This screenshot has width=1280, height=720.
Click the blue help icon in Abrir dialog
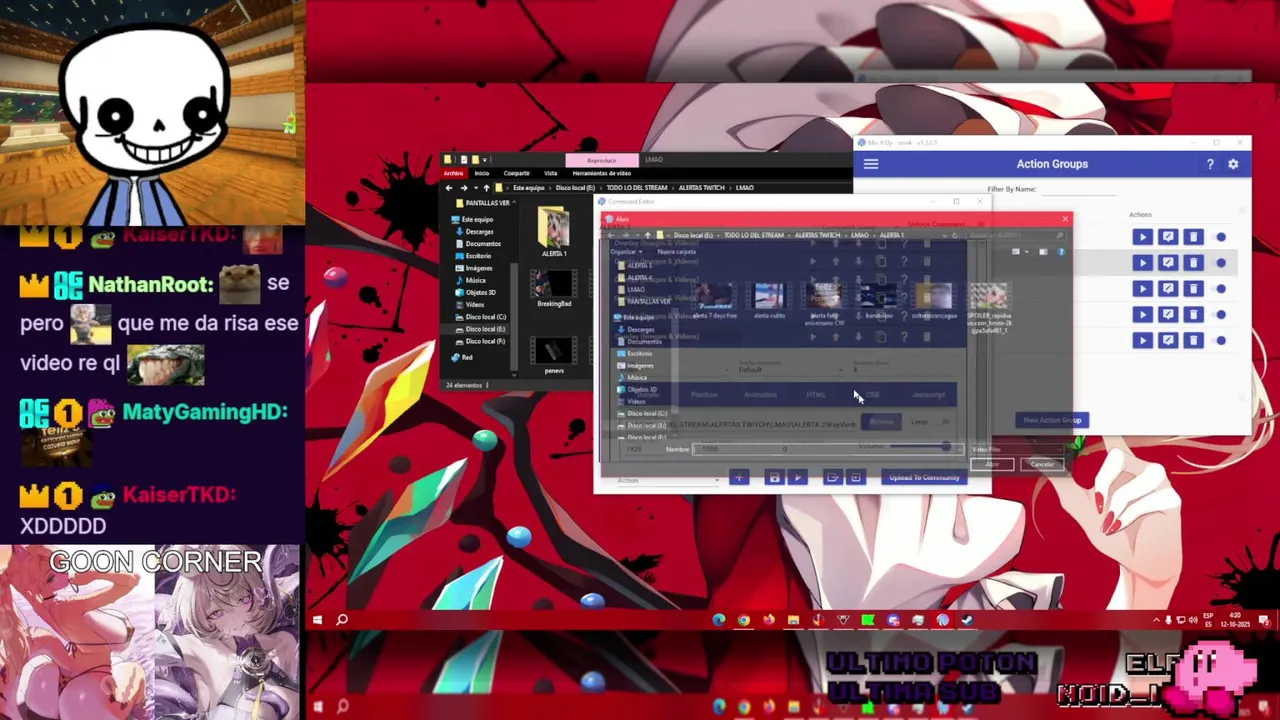coord(1061,252)
